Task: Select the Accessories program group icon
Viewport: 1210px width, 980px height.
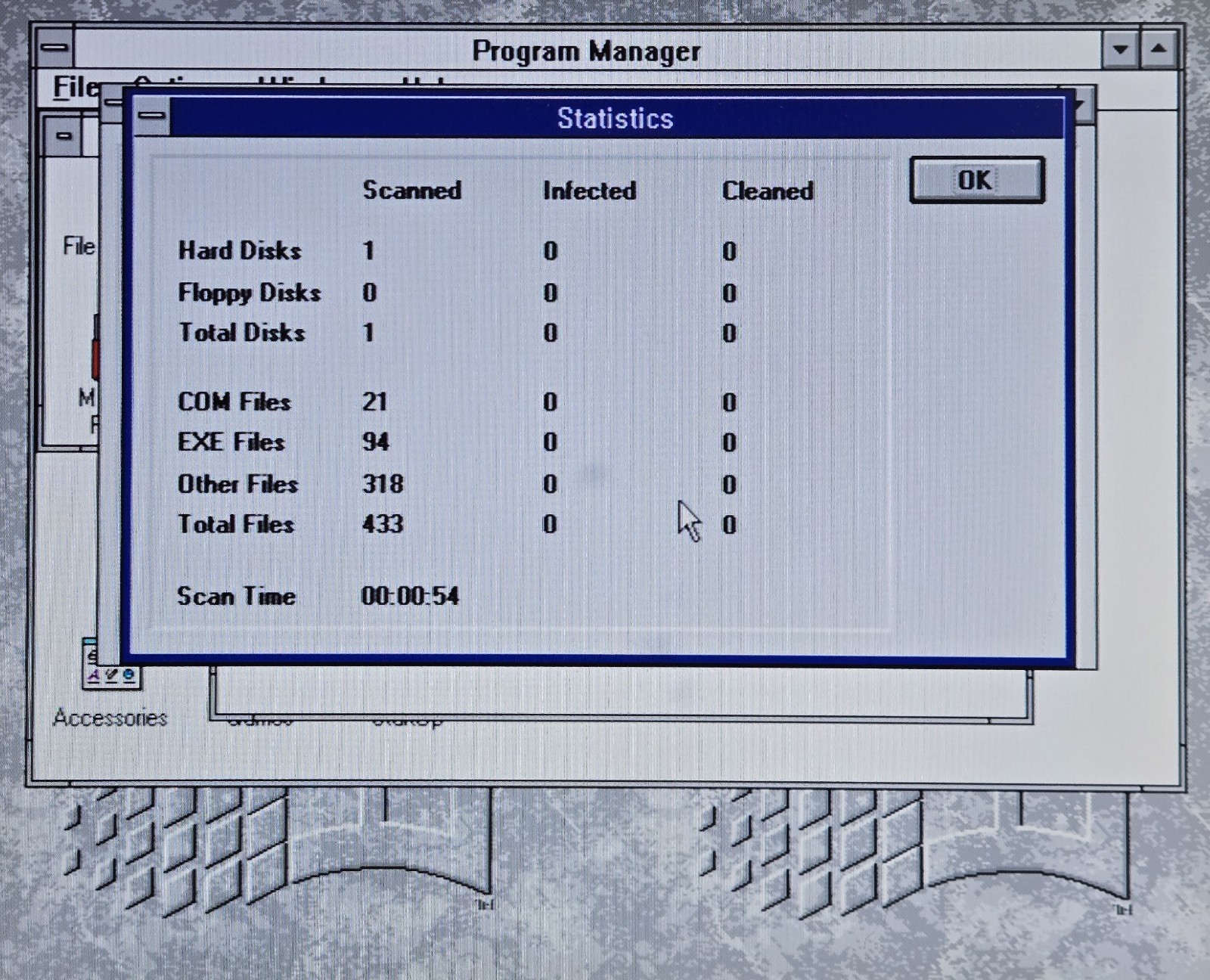Action: tap(110, 664)
